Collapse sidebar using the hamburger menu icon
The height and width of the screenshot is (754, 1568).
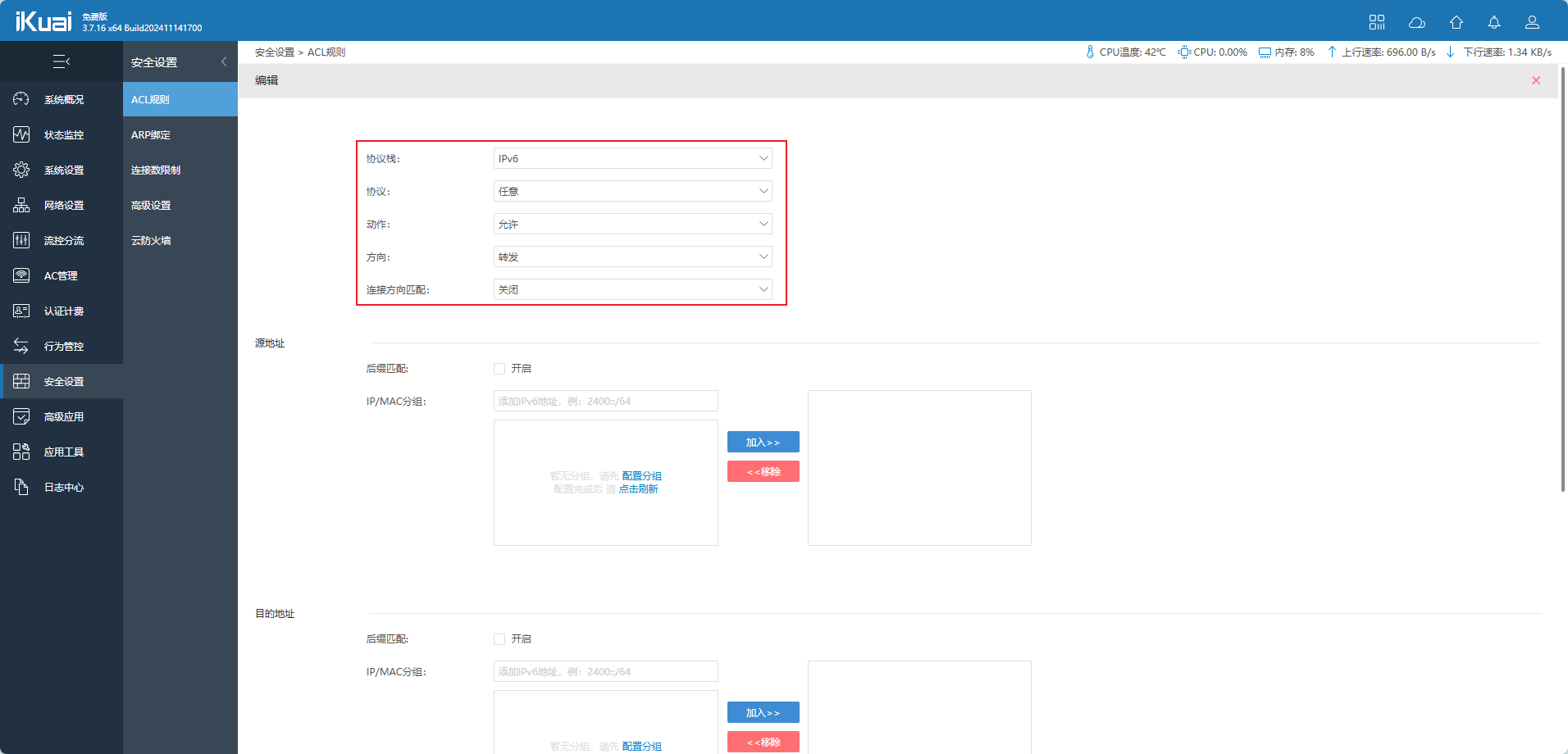(62, 61)
